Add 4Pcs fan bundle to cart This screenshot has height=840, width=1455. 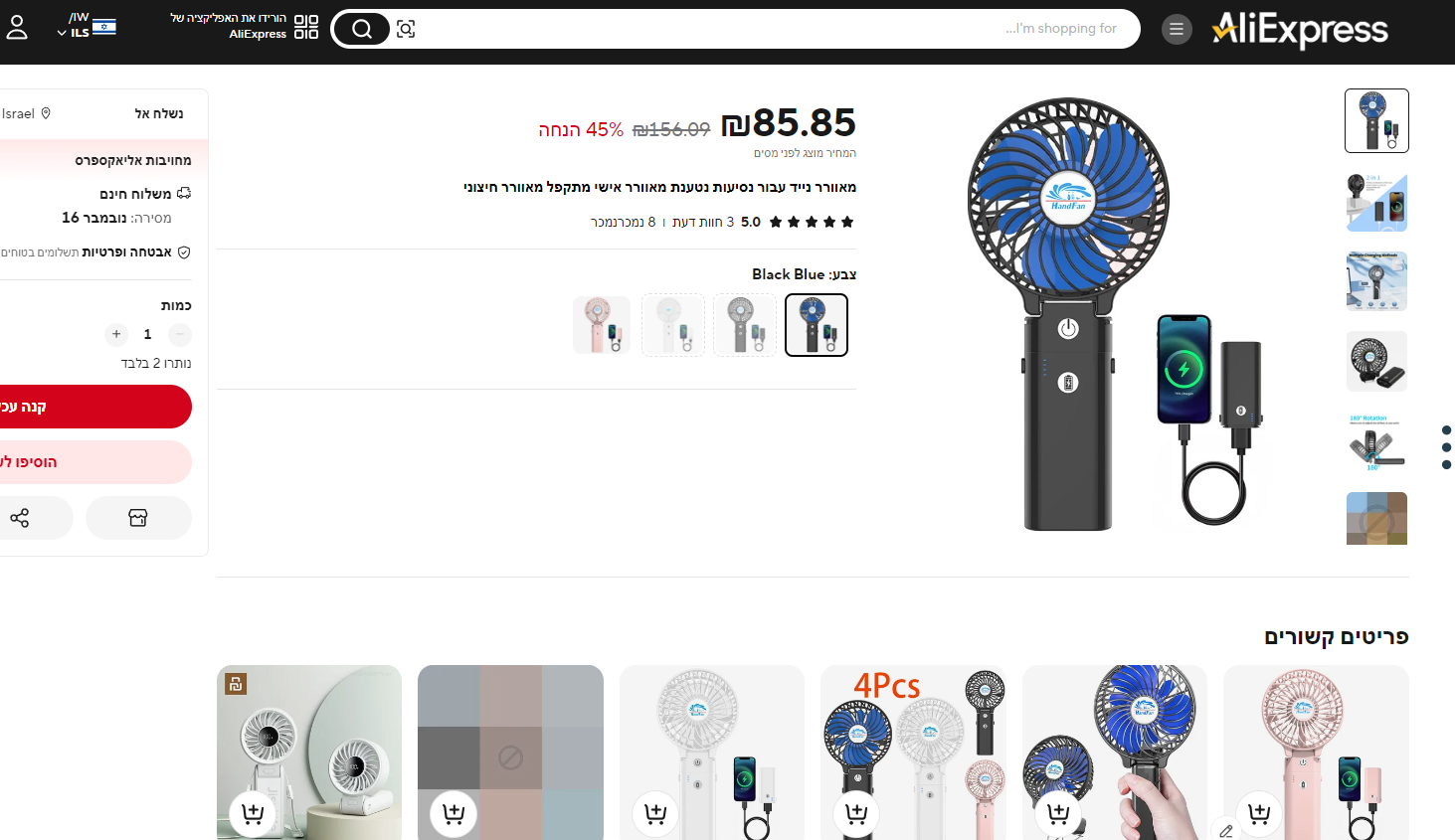click(856, 814)
